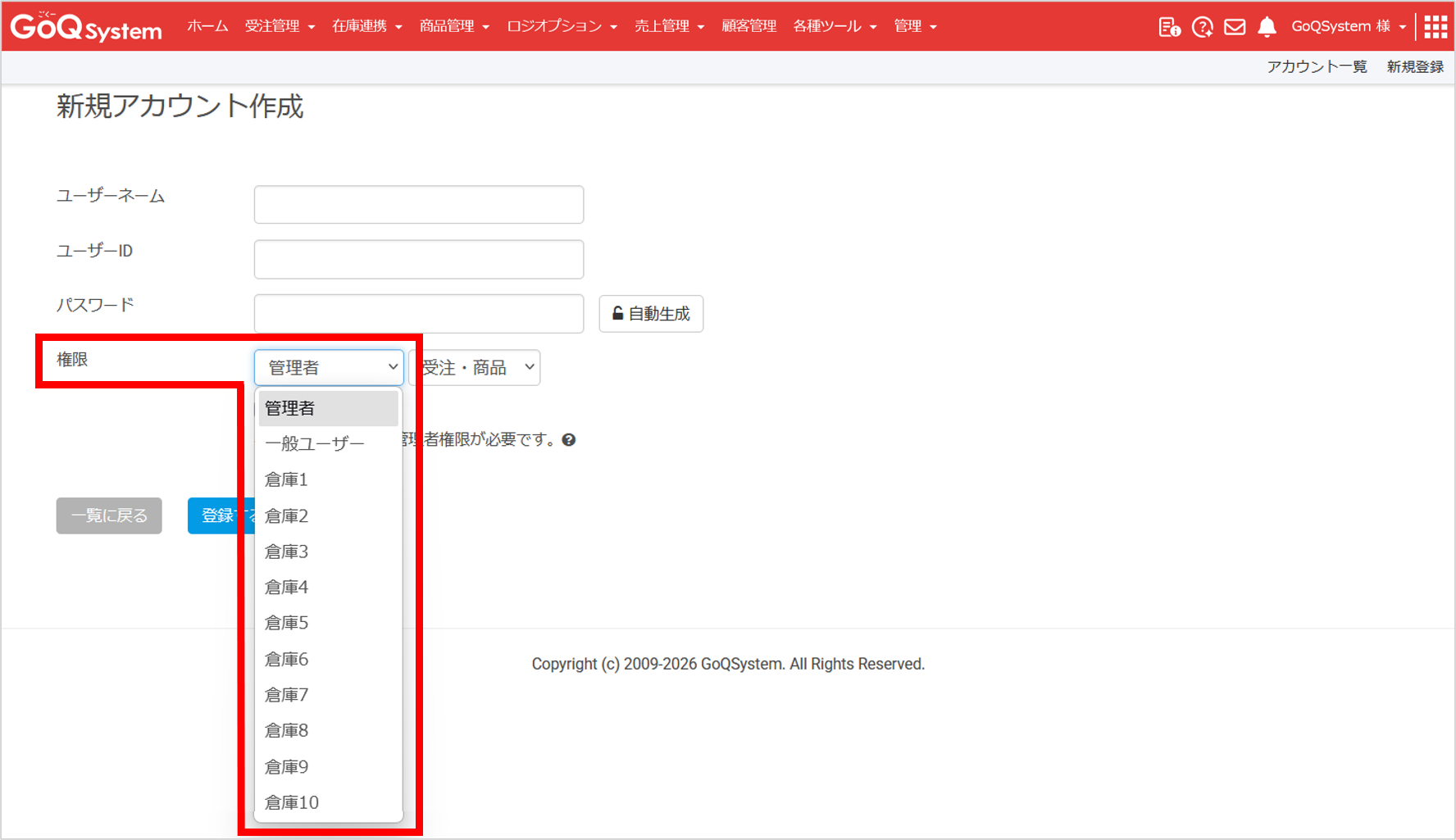Focus the ユーザーネーム input field

coord(419,204)
